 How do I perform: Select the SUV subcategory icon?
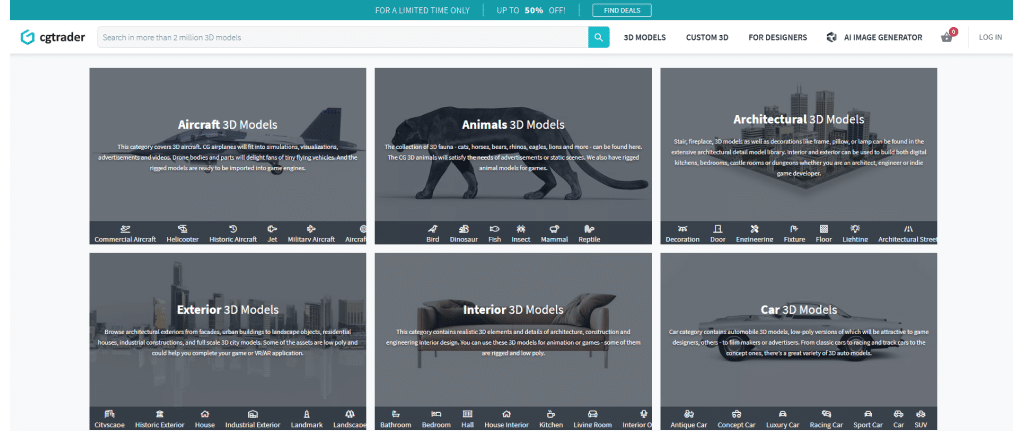pyautogui.click(x=920, y=415)
